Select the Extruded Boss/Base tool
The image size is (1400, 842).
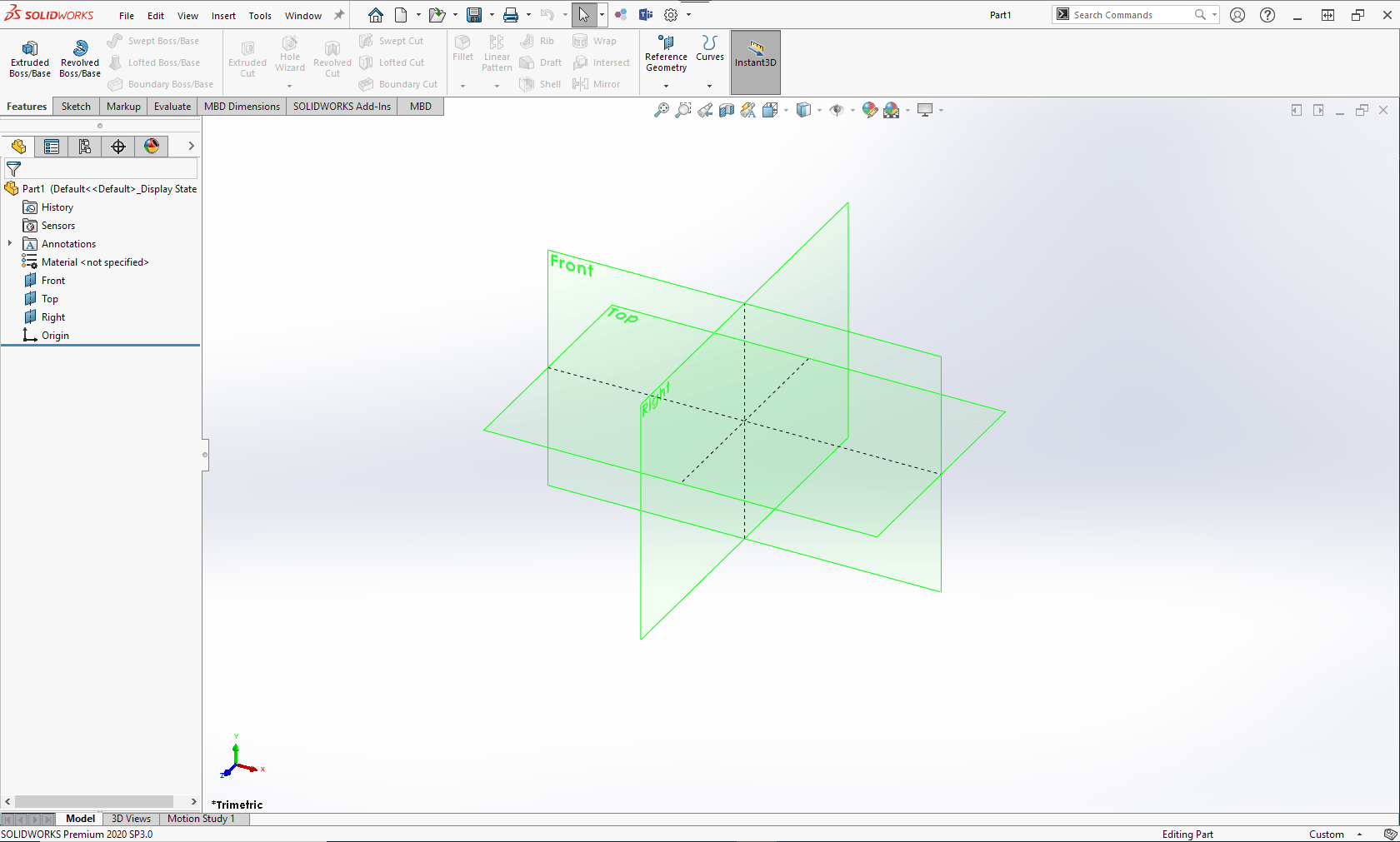(x=29, y=57)
